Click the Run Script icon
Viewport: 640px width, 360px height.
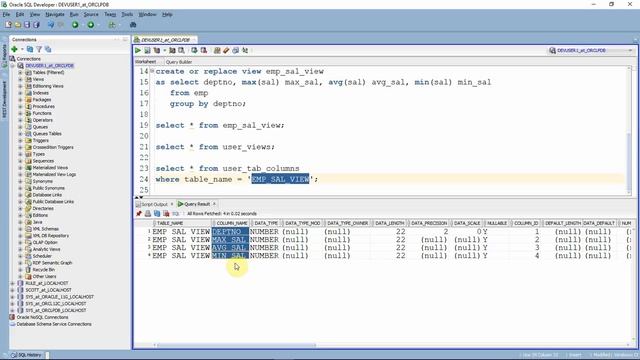tap(147, 51)
